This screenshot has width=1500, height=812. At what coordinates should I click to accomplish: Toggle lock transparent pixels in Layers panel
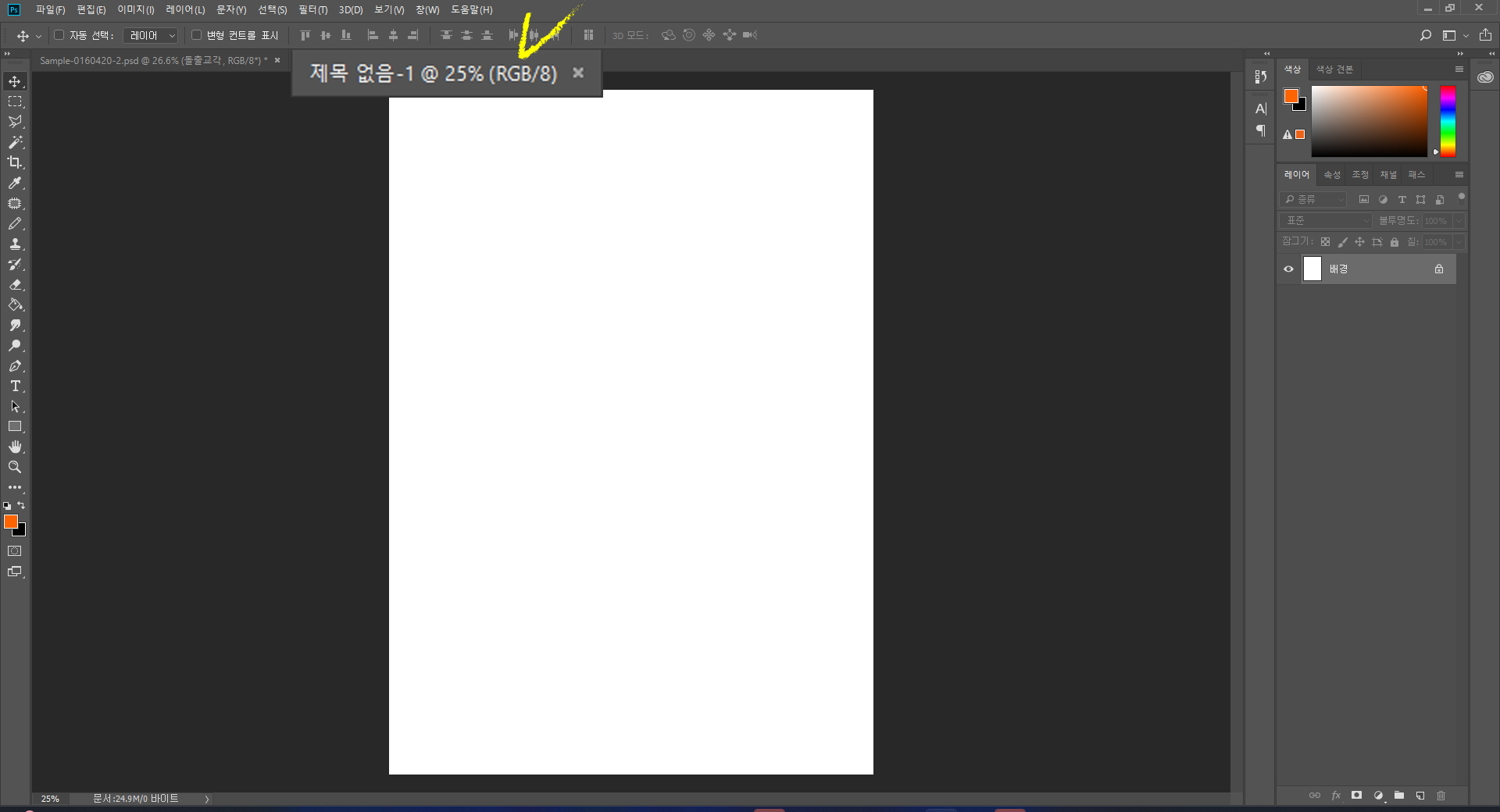coord(1325,242)
